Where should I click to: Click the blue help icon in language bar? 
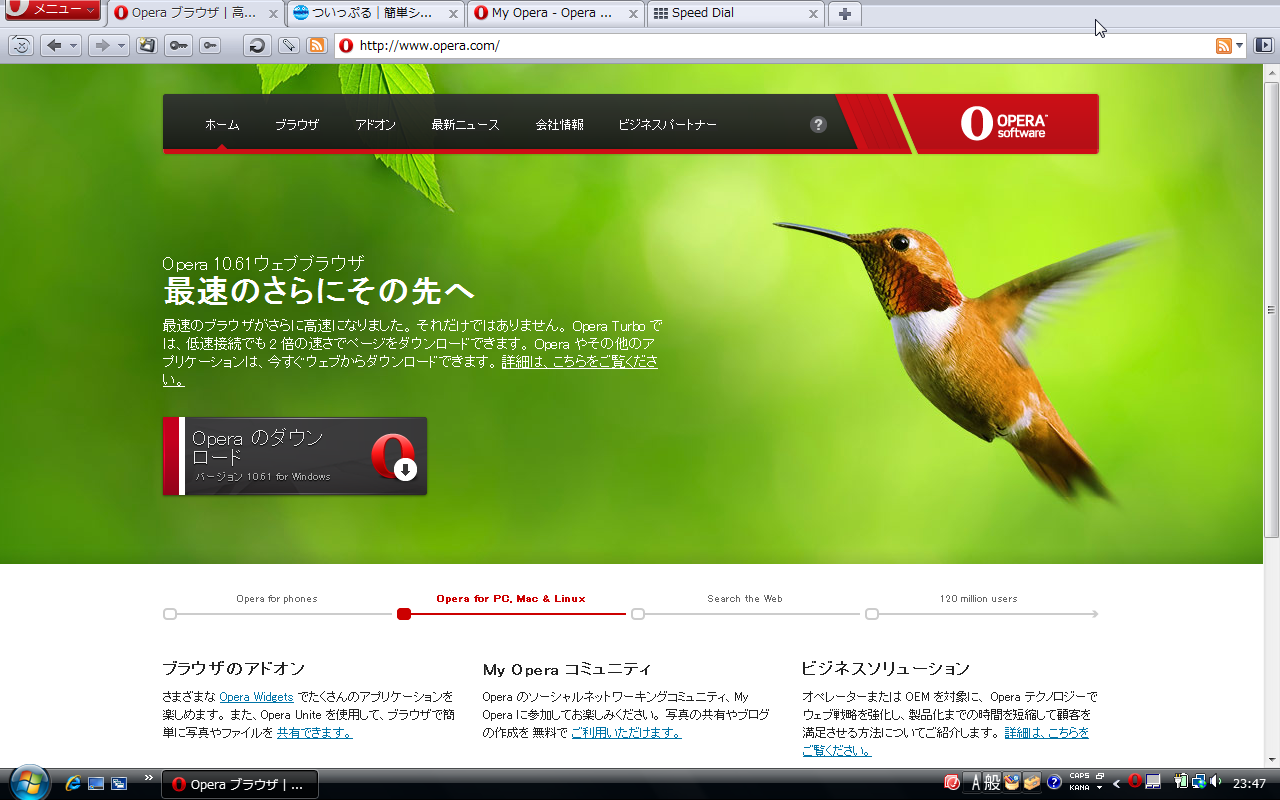(x=1054, y=782)
